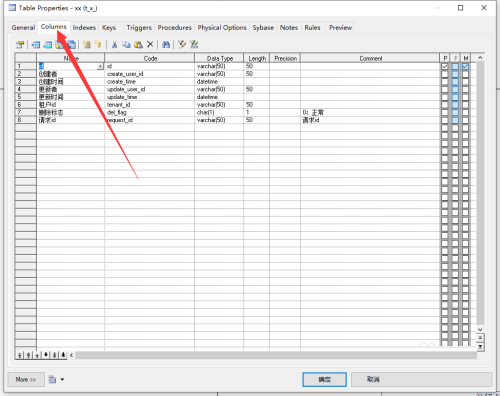500x396 pixels.
Task: Open Customize Columns and Filter icon
Action: point(182,44)
